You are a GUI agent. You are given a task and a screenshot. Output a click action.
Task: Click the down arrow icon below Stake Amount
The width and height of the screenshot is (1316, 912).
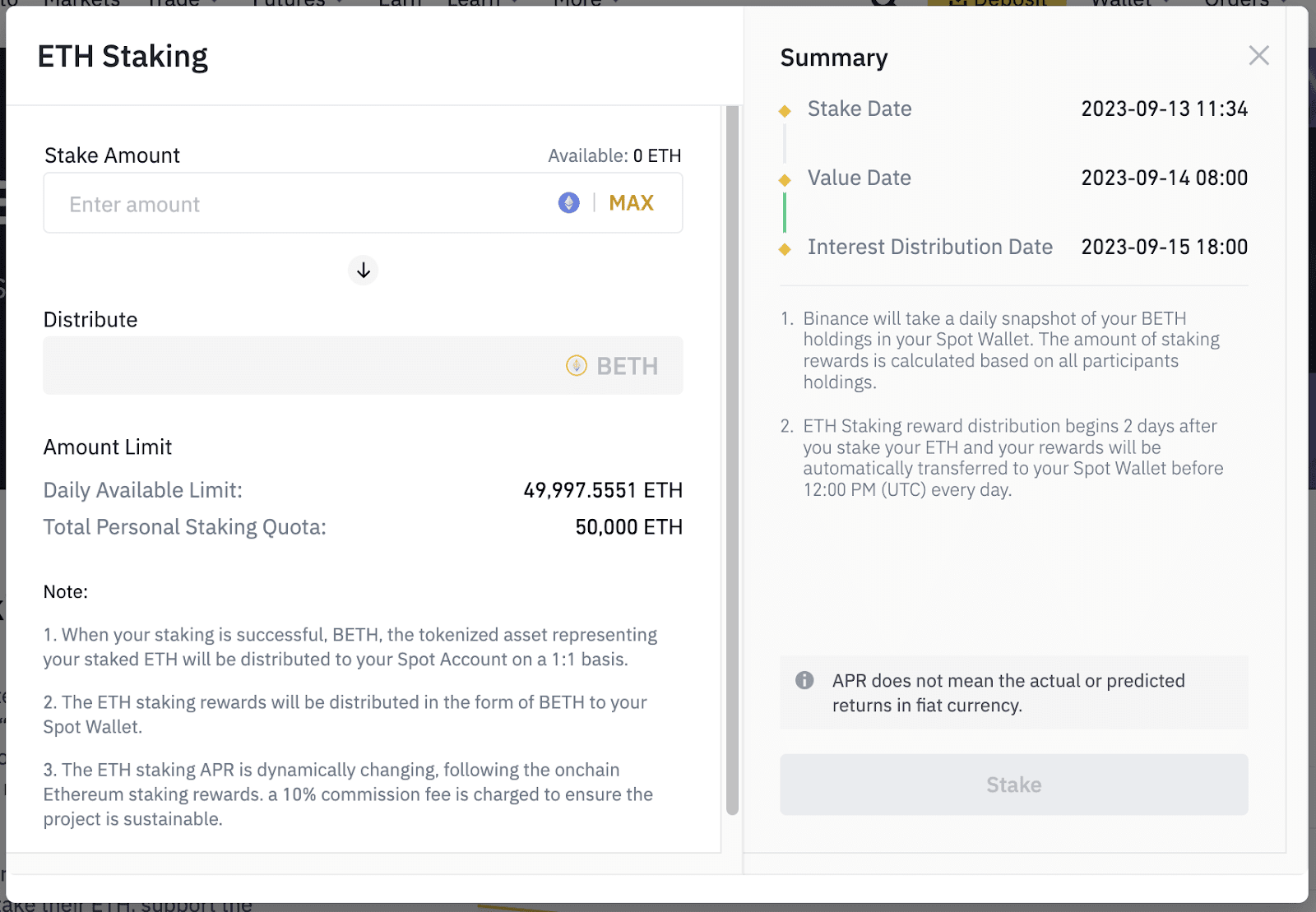pyautogui.click(x=363, y=270)
